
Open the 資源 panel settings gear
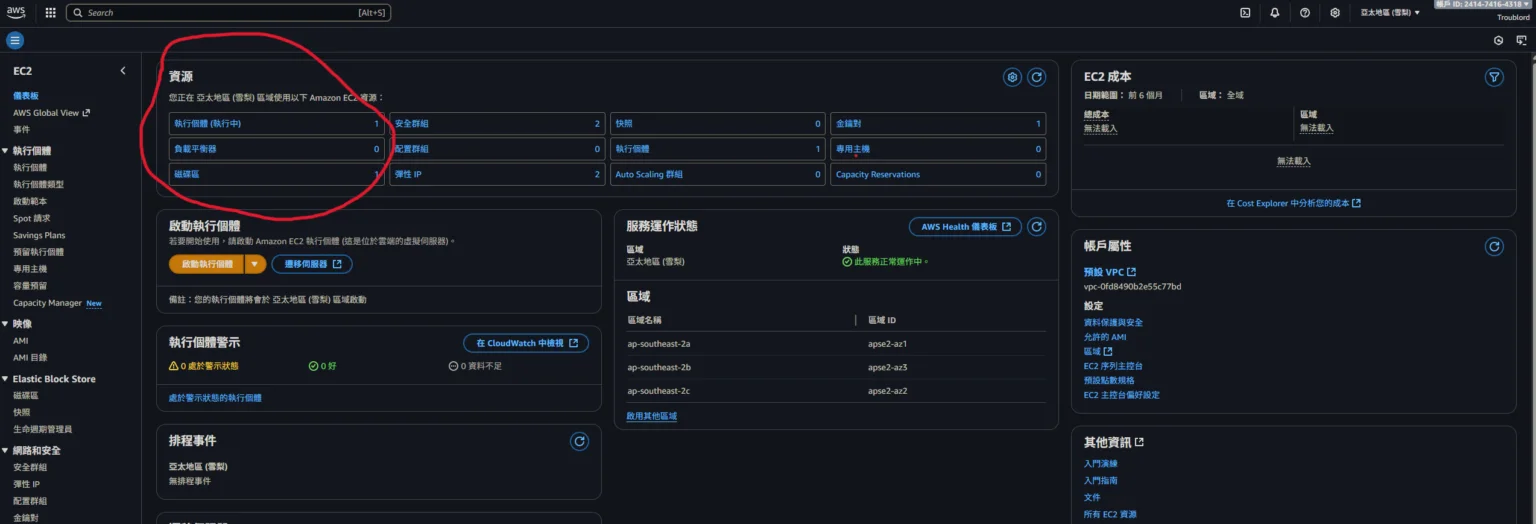[1013, 77]
